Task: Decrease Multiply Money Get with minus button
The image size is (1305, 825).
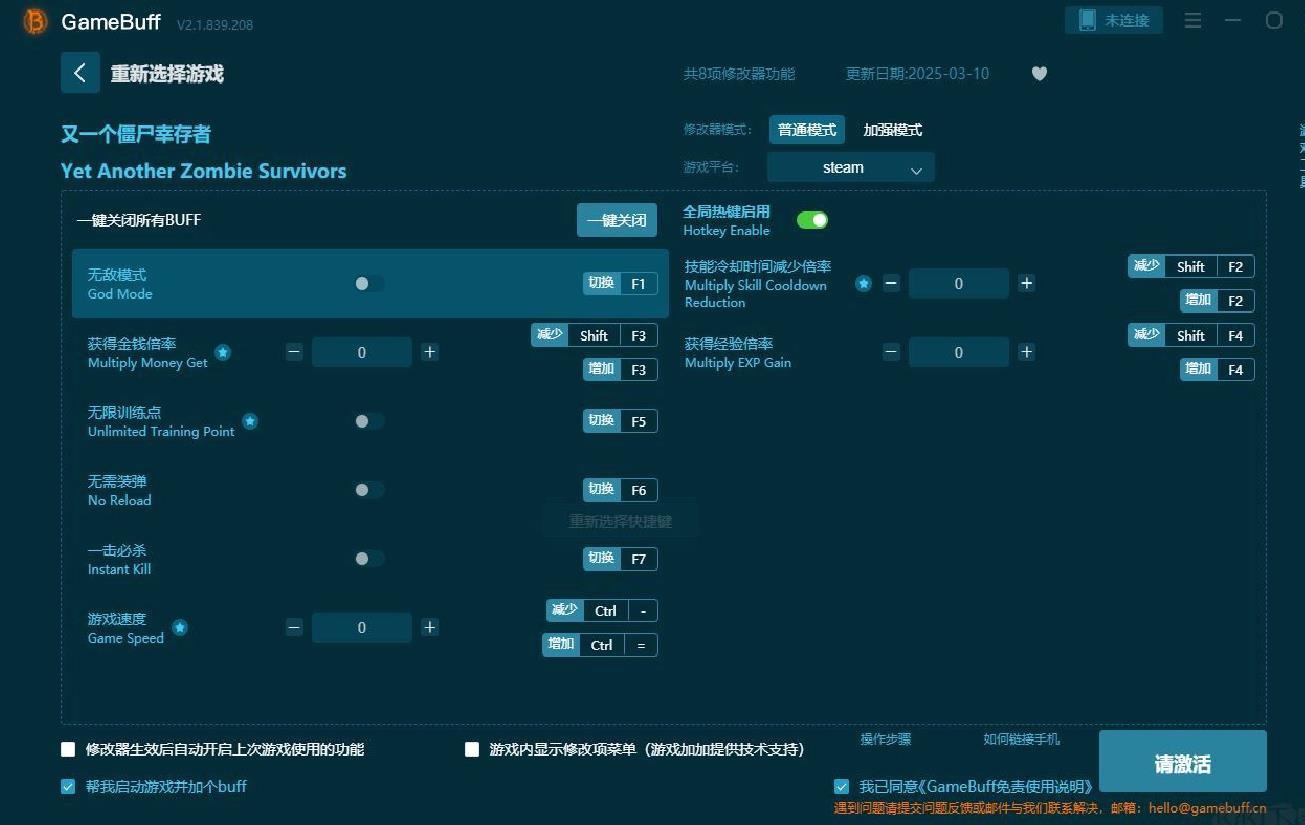Action: (294, 352)
